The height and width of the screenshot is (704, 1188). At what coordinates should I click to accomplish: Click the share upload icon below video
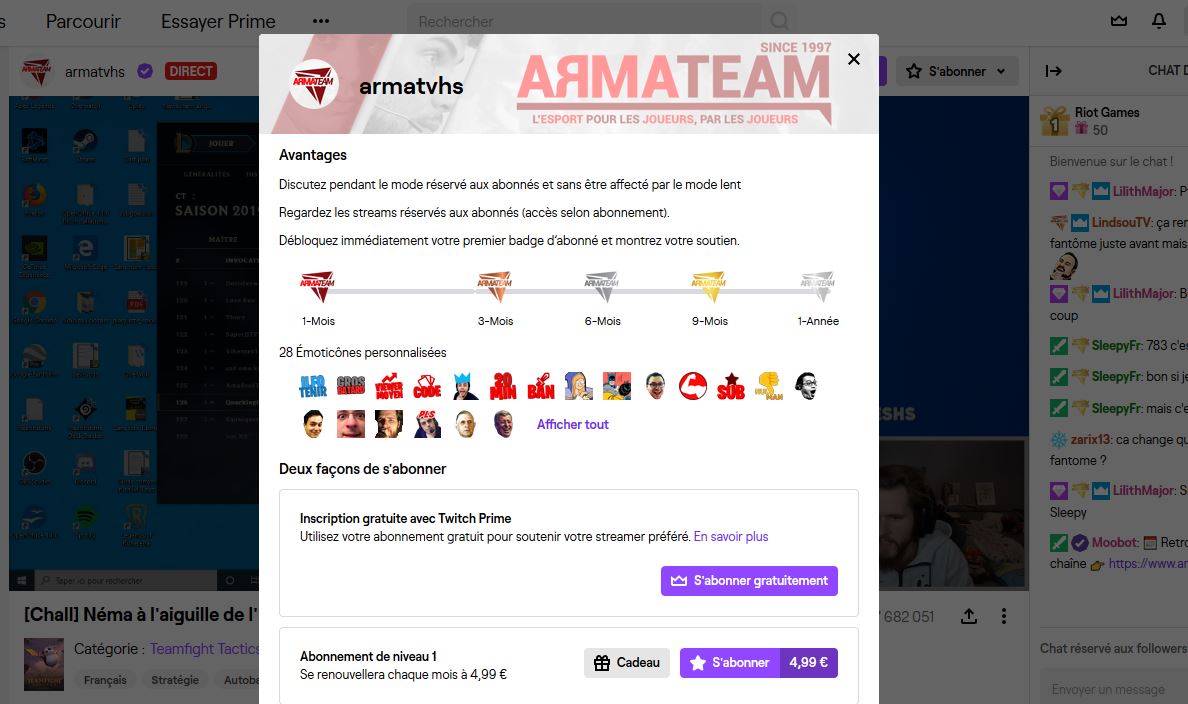click(x=969, y=616)
